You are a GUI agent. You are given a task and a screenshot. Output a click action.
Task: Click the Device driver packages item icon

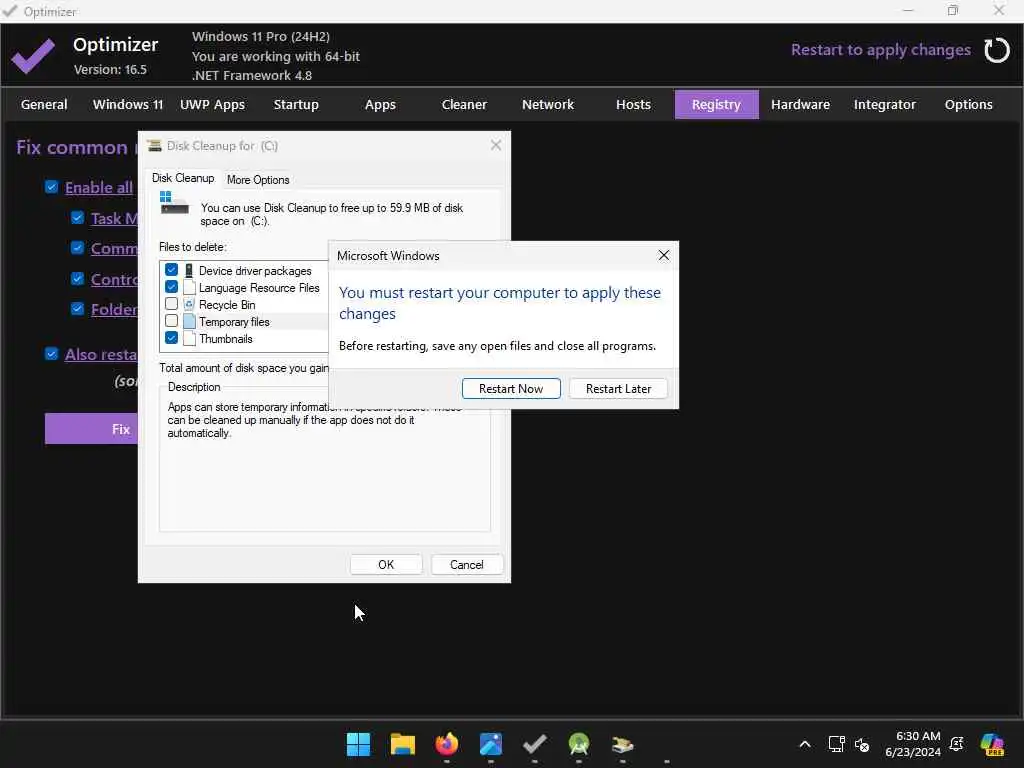pos(189,270)
